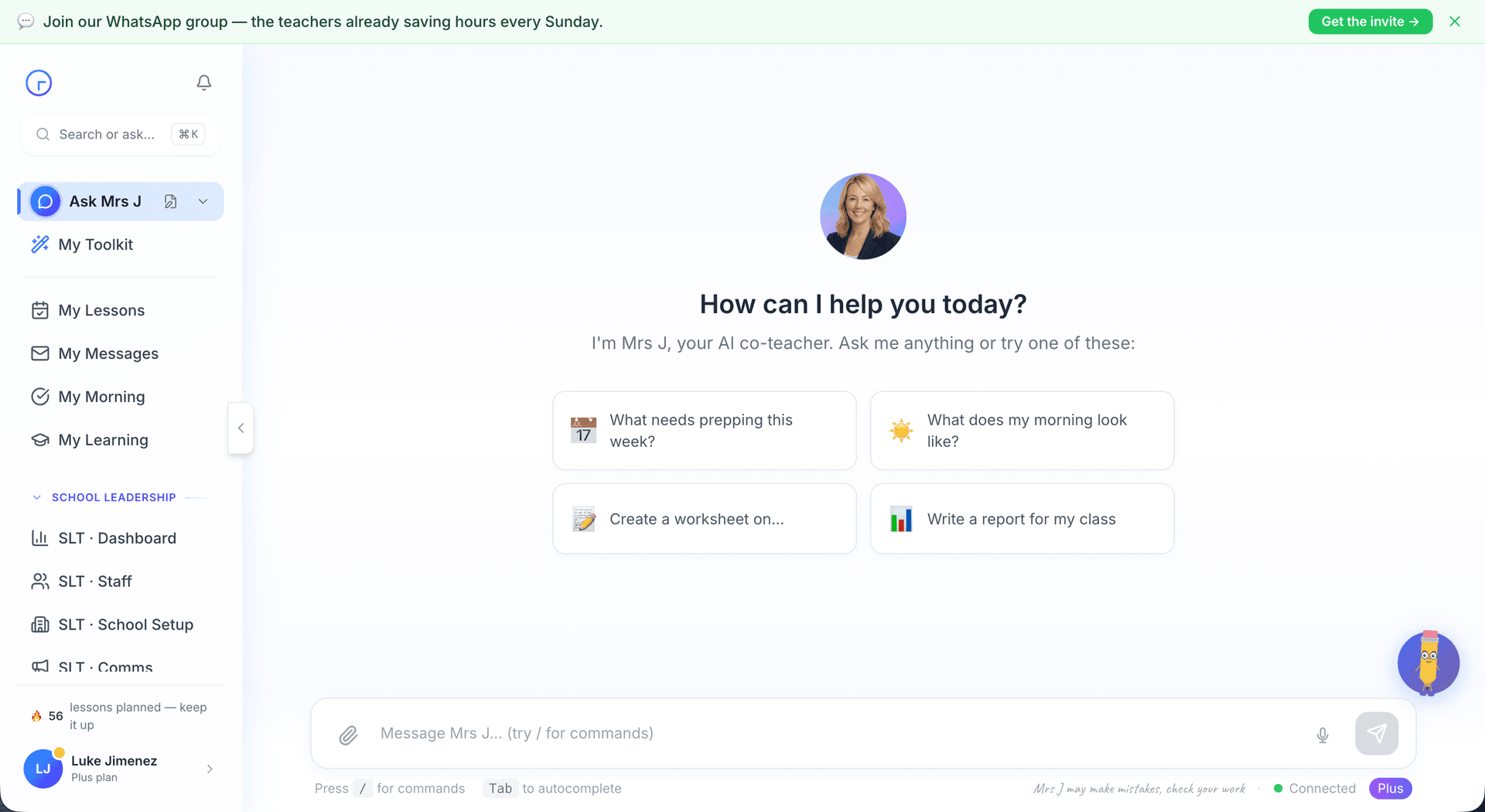Click the send message paper plane button

[1377, 733]
